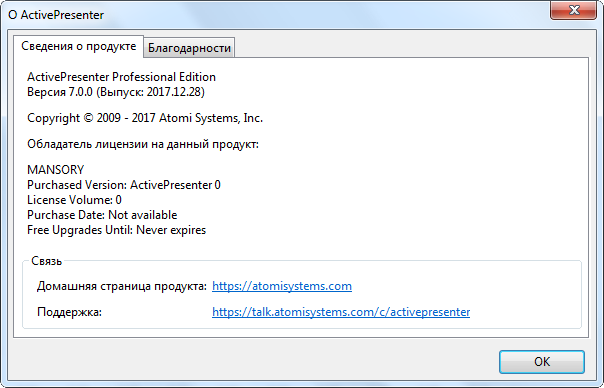
Task: Select the Сведения о продукте tab
Action: (x=79, y=46)
